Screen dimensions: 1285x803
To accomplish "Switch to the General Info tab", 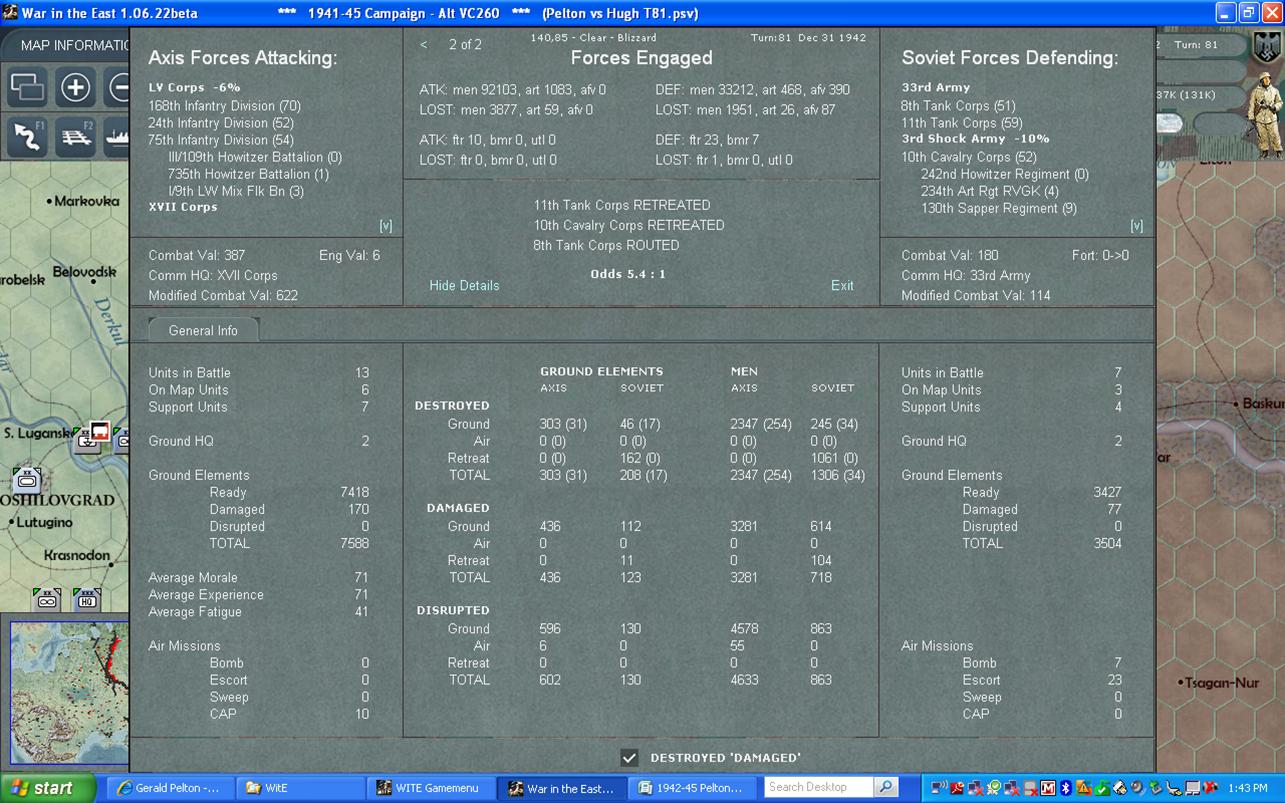I will [203, 330].
